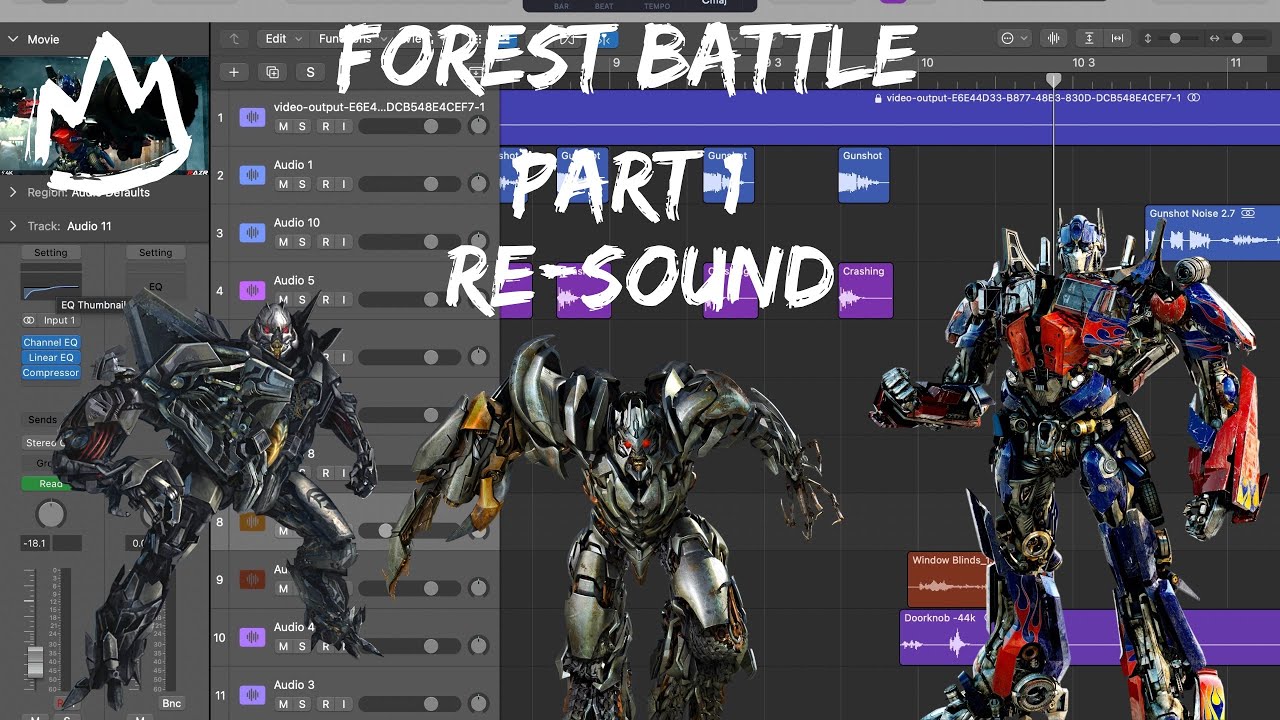The image size is (1280, 720).
Task: Click the playhead marker in the ruler
Action: point(1053,79)
